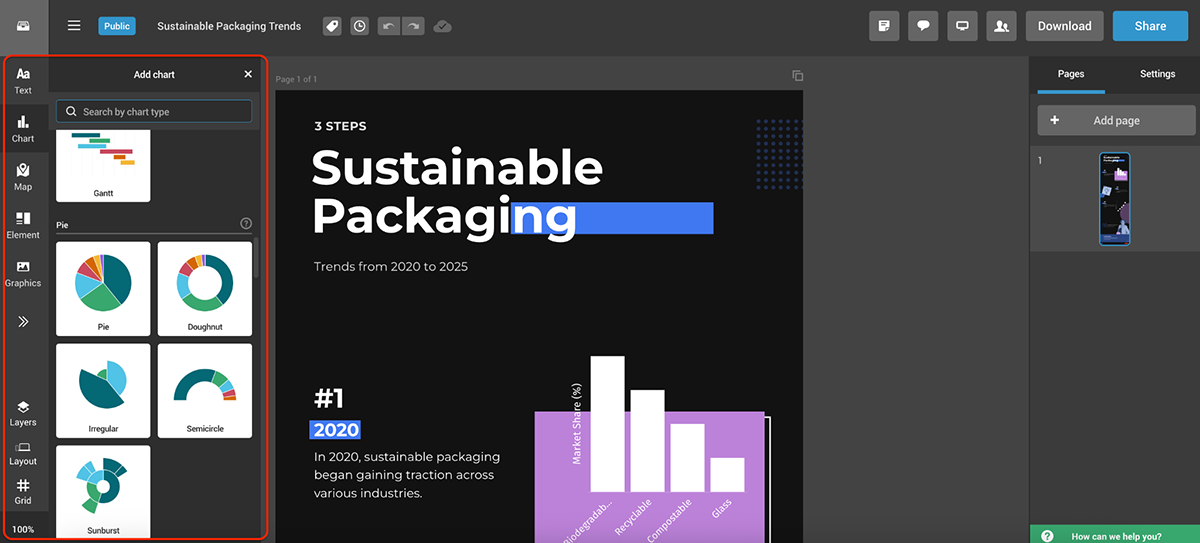
Task: Click the Pie section help icon
Action: 246,224
